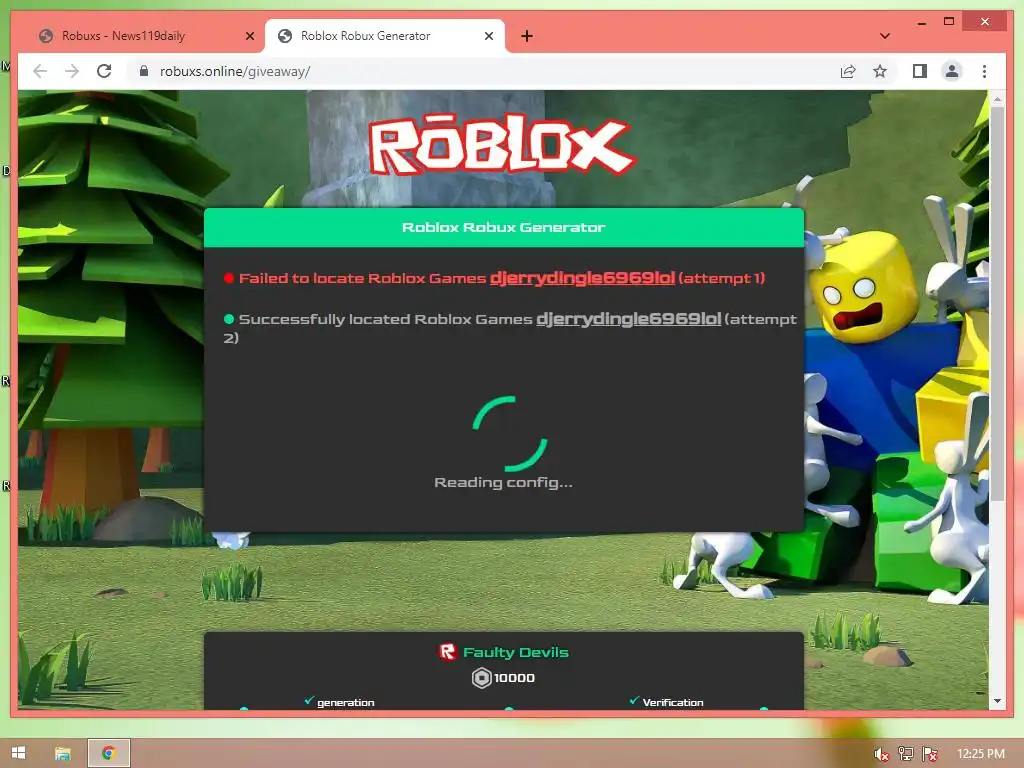Click the Roblox logo at page top
Viewport: 1024px width, 768px height.
[x=502, y=145]
